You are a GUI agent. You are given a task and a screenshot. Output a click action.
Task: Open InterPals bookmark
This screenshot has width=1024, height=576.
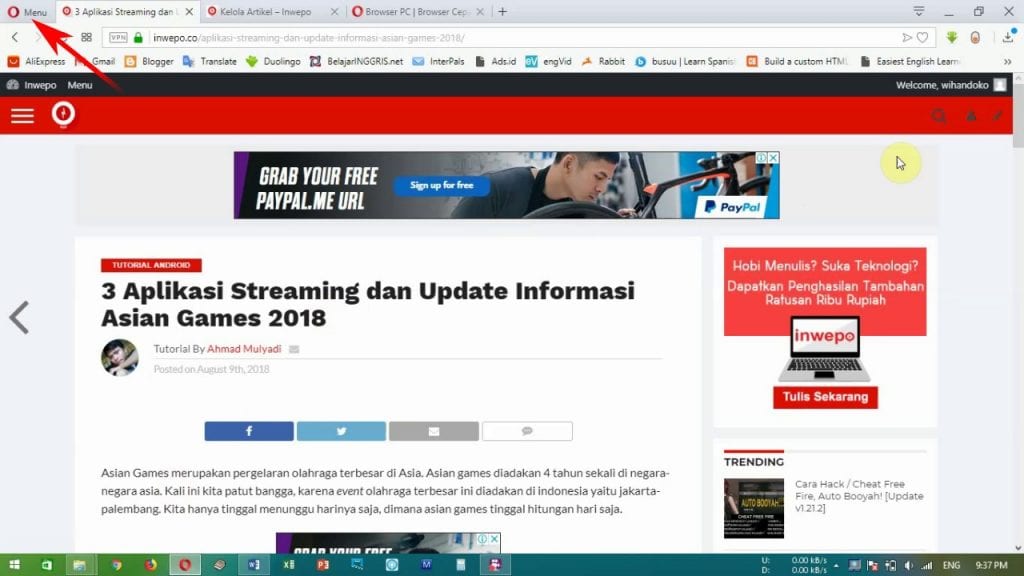point(438,61)
